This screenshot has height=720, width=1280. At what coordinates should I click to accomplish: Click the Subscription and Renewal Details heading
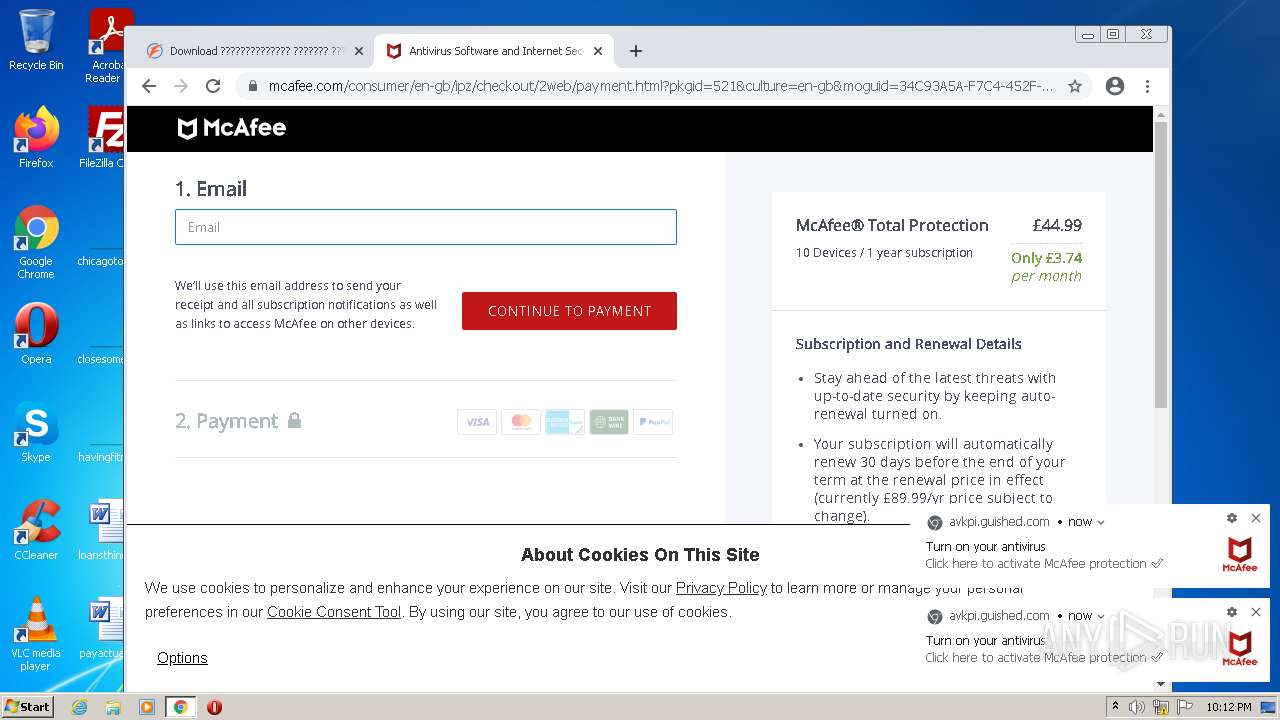[x=908, y=344]
